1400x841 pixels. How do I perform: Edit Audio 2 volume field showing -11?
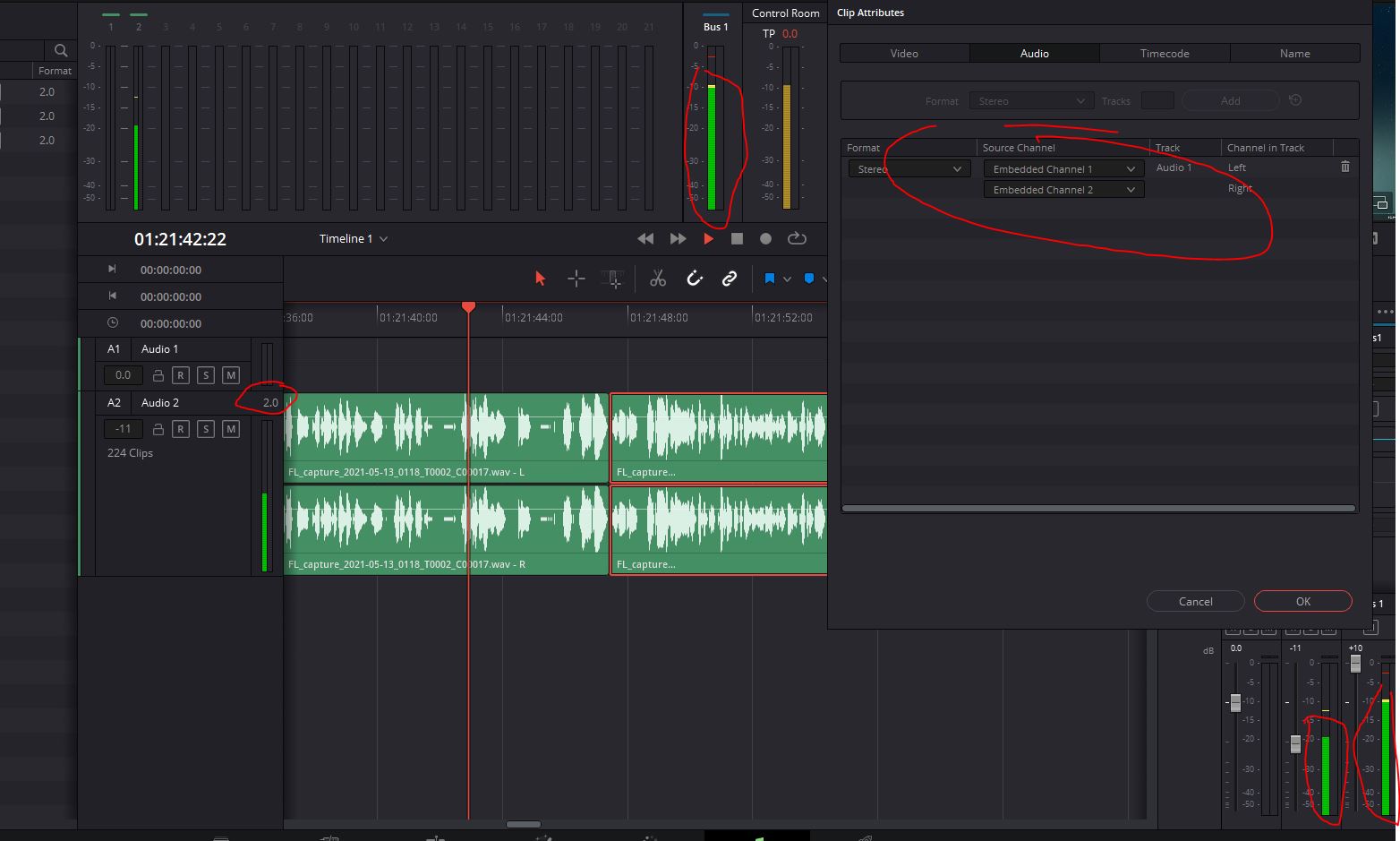pyautogui.click(x=124, y=429)
